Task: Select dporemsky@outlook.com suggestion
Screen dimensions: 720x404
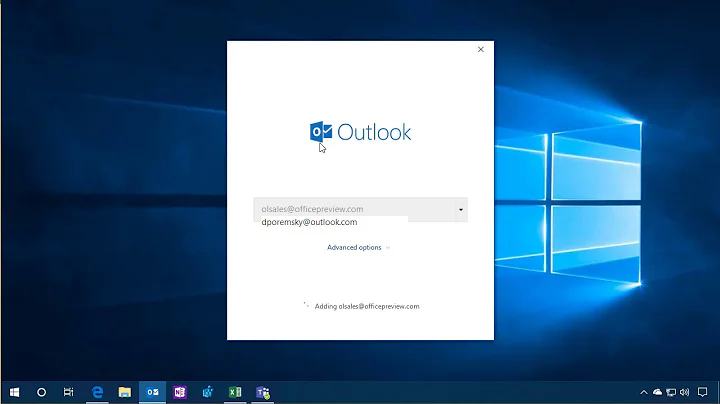Action: 309,222
